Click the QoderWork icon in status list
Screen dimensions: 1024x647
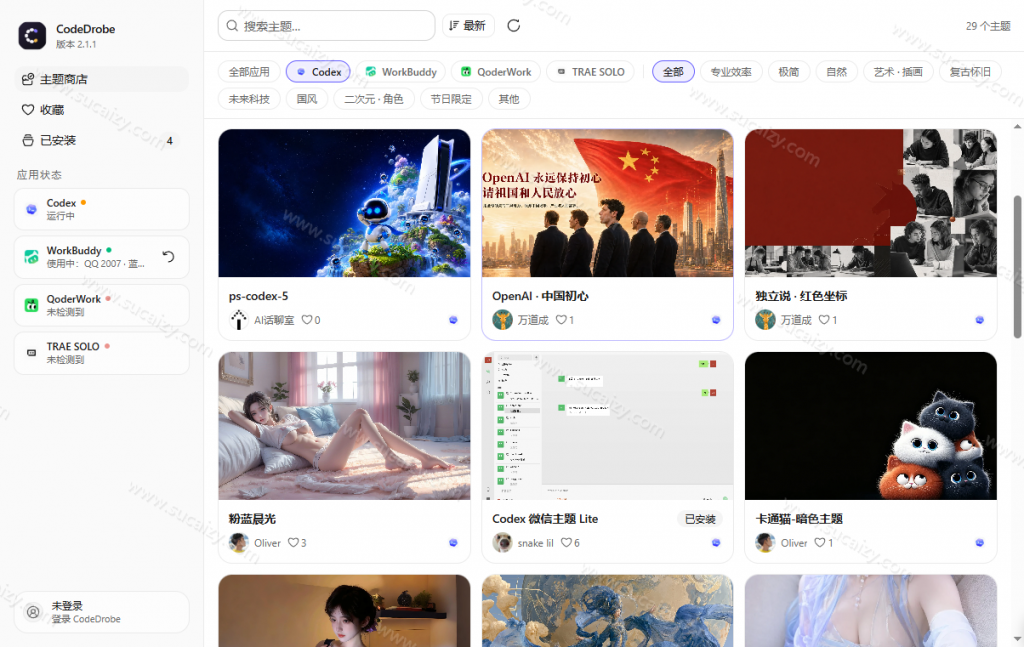point(31,305)
